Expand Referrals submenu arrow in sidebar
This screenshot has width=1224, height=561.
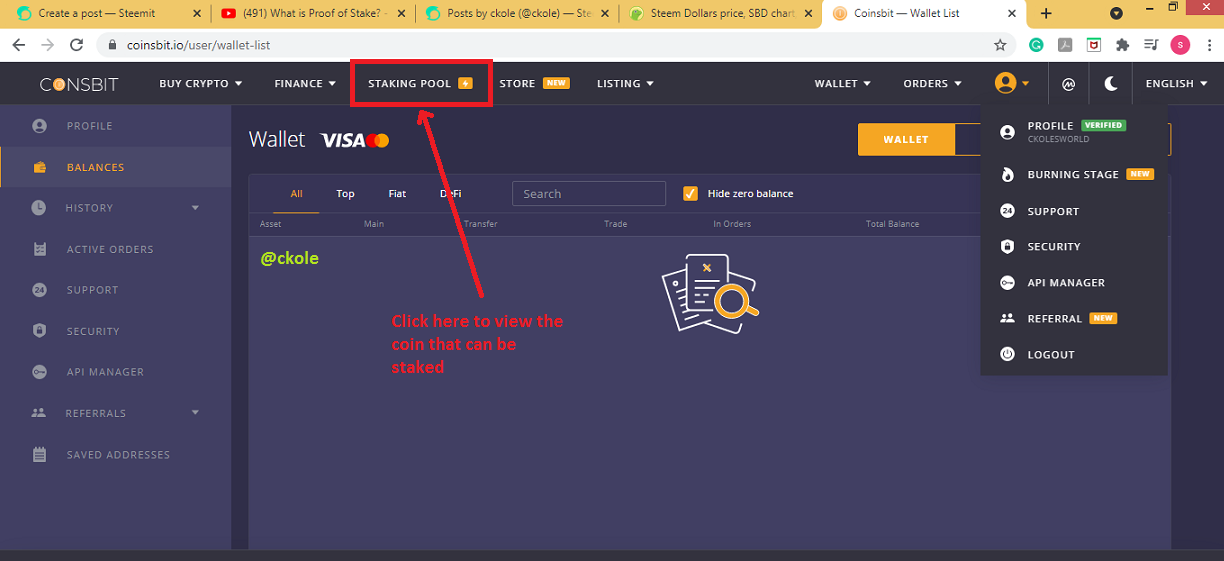pyautogui.click(x=195, y=413)
